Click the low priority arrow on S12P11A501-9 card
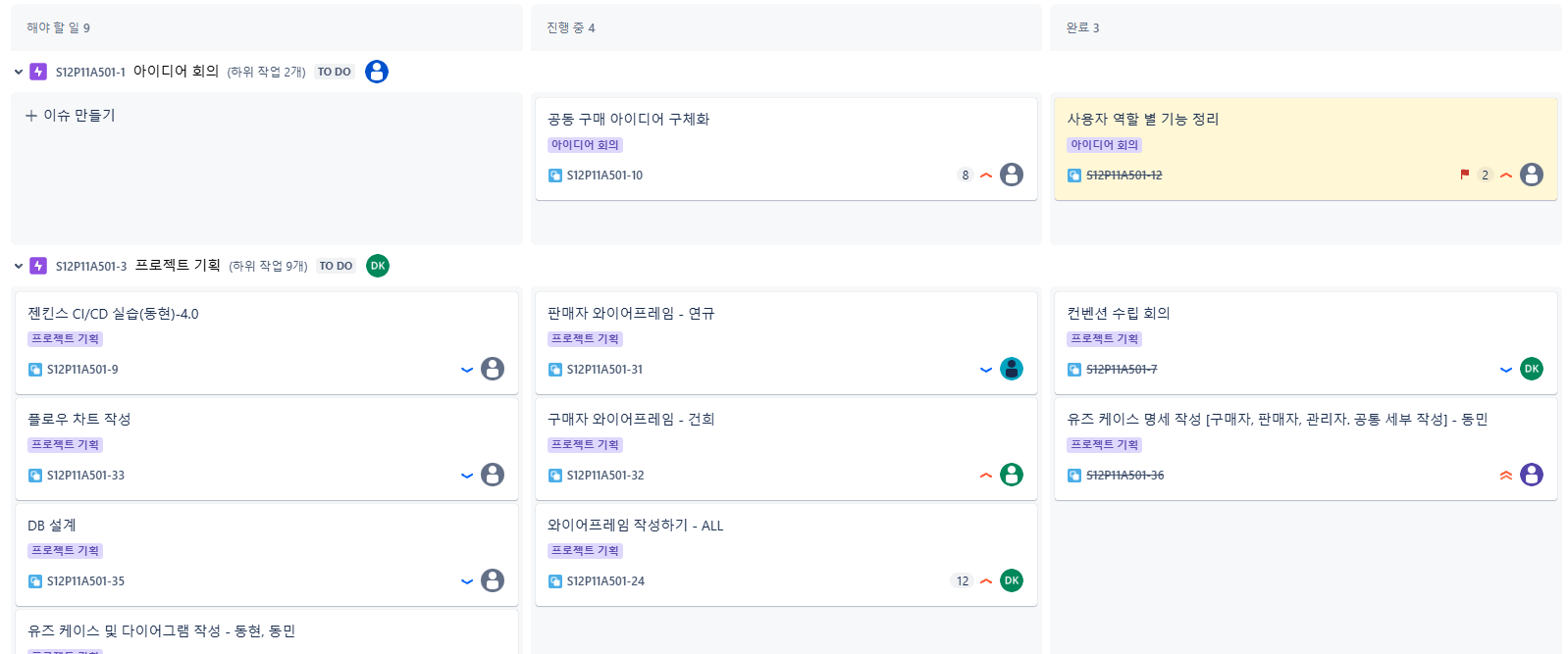Screen dimensions: 1568x654 pyautogui.click(x=467, y=370)
